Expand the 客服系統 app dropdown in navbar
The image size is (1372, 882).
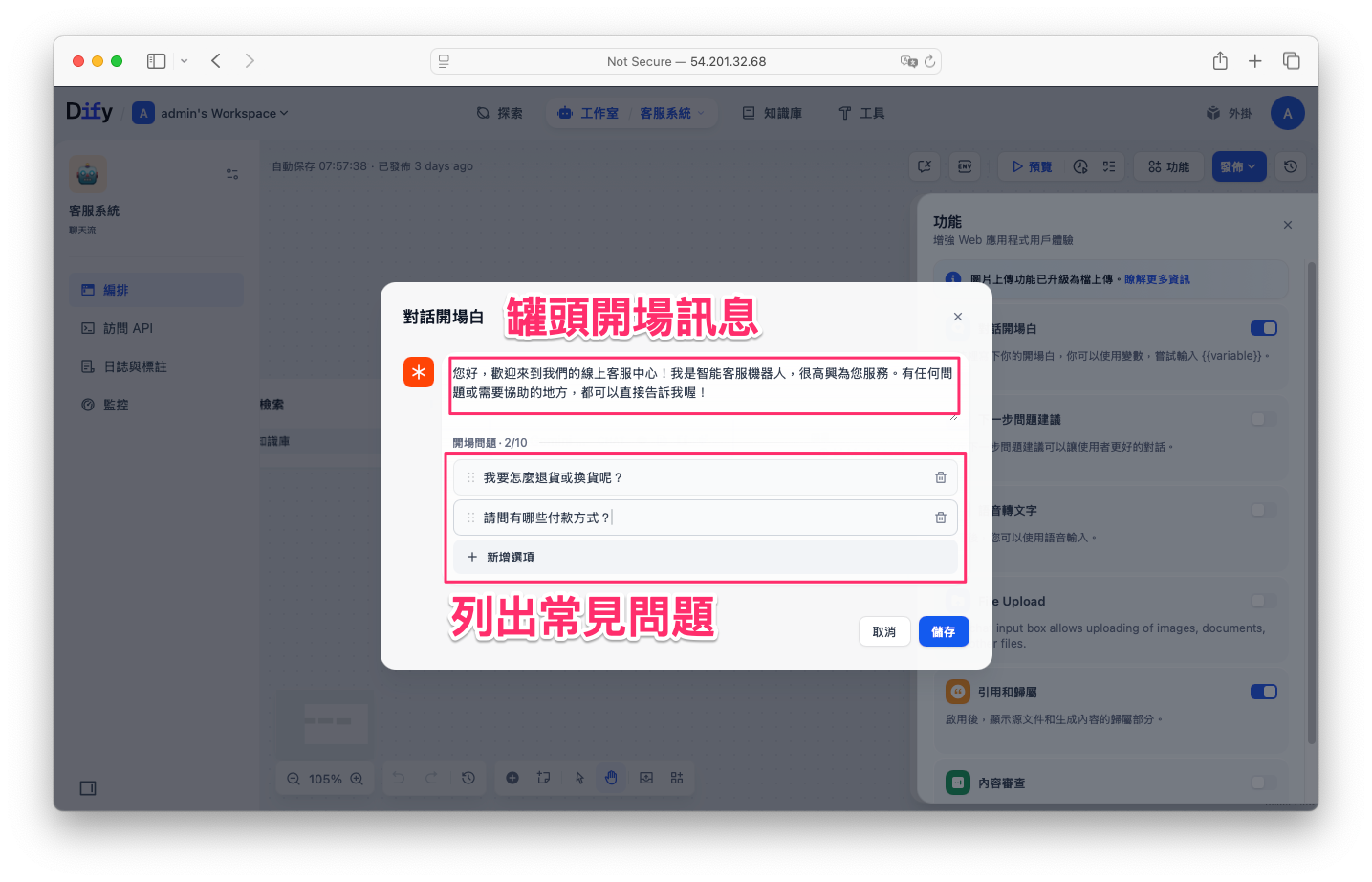(701, 113)
